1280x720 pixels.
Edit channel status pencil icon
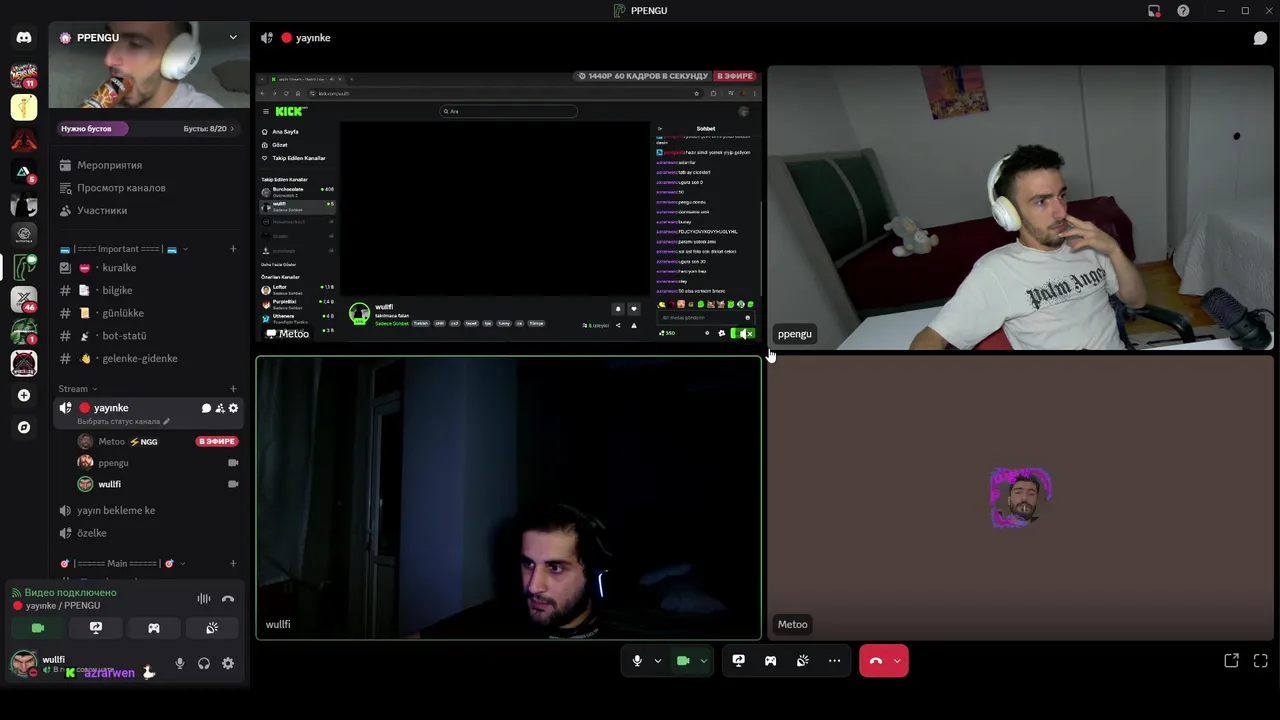click(167, 422)
